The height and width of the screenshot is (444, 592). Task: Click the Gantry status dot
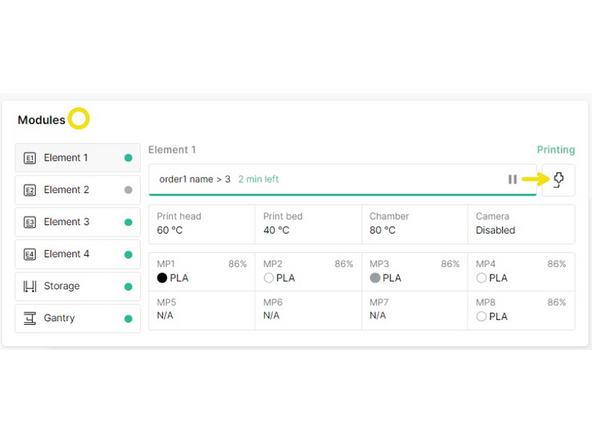128,319
